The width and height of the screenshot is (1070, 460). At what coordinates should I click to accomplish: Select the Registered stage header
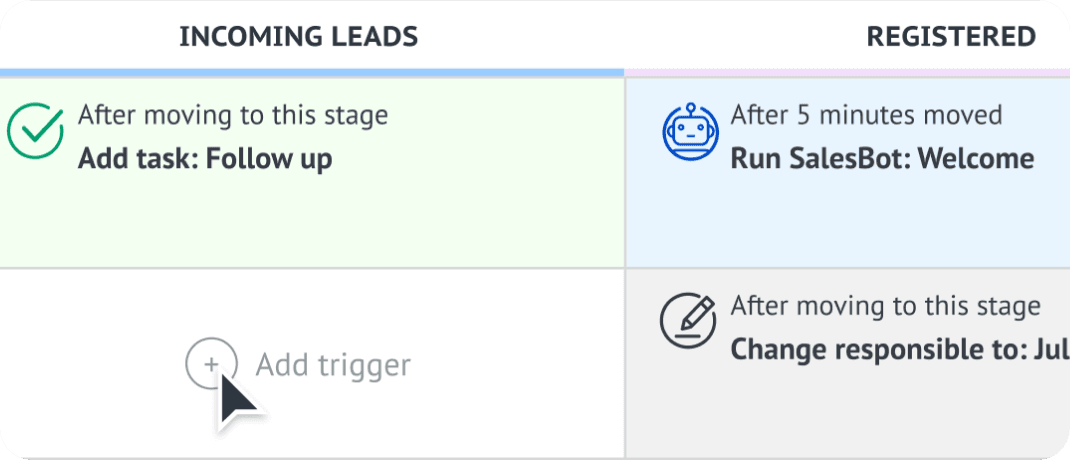point(950,37)
